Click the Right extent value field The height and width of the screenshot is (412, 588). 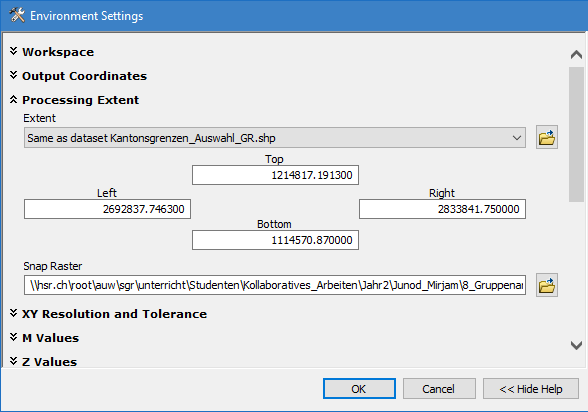pyautogui.click(x=442, y=209)
